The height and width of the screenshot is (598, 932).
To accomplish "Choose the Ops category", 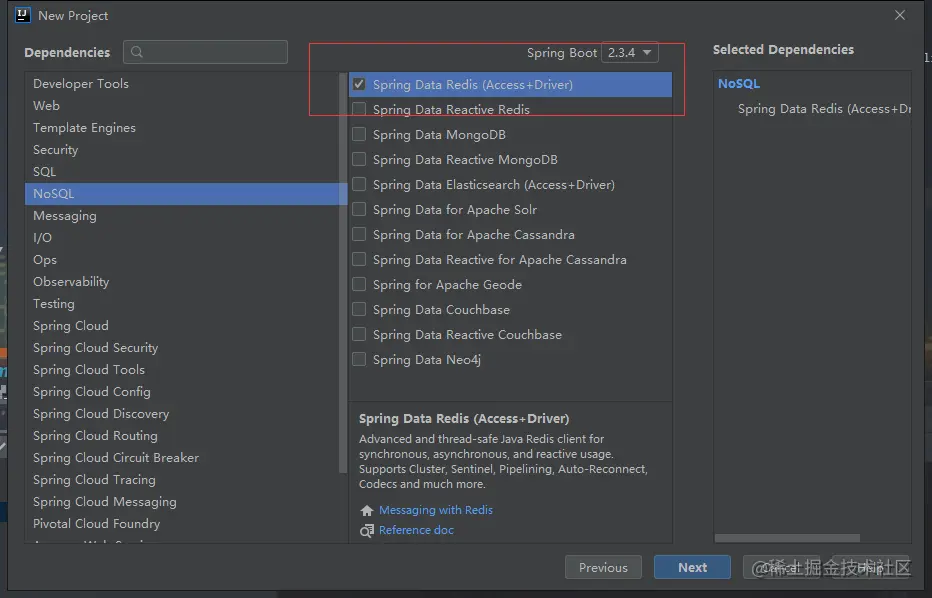I will pyautogui.click(x=182, y=260).
